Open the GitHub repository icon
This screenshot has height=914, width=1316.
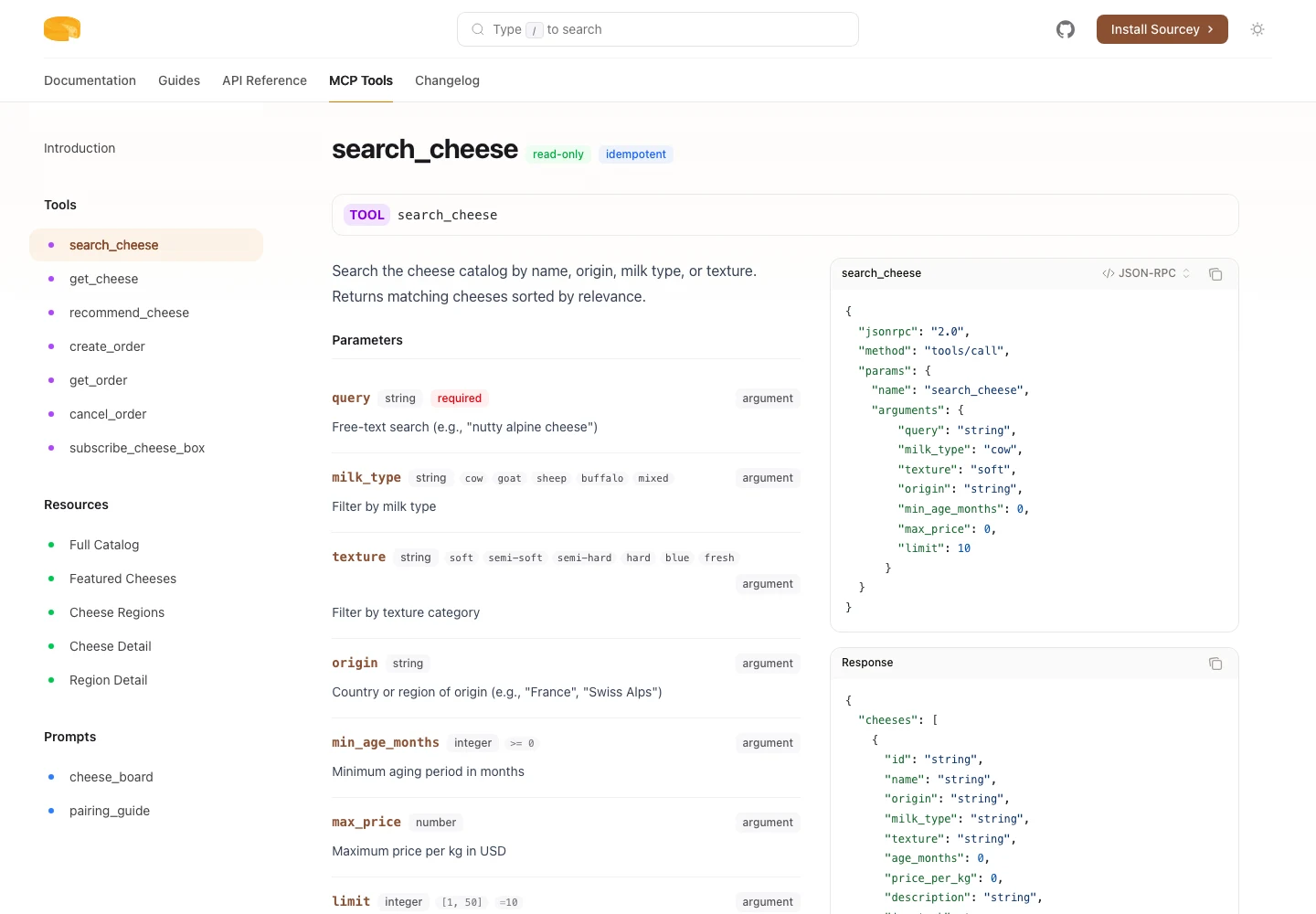click(x=1066, y=29)
